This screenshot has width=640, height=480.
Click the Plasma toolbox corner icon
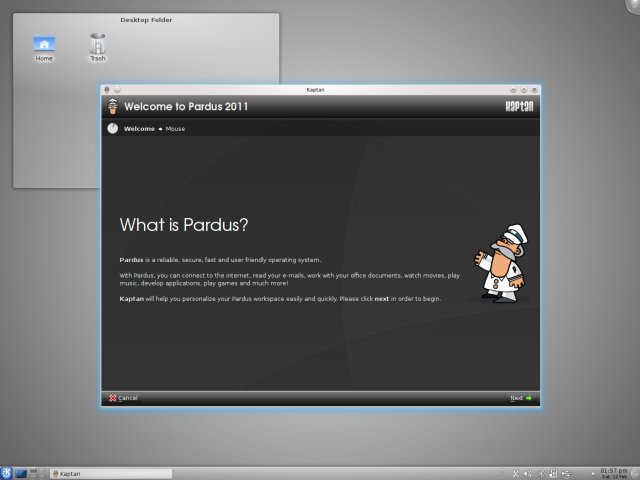[633, 5]
